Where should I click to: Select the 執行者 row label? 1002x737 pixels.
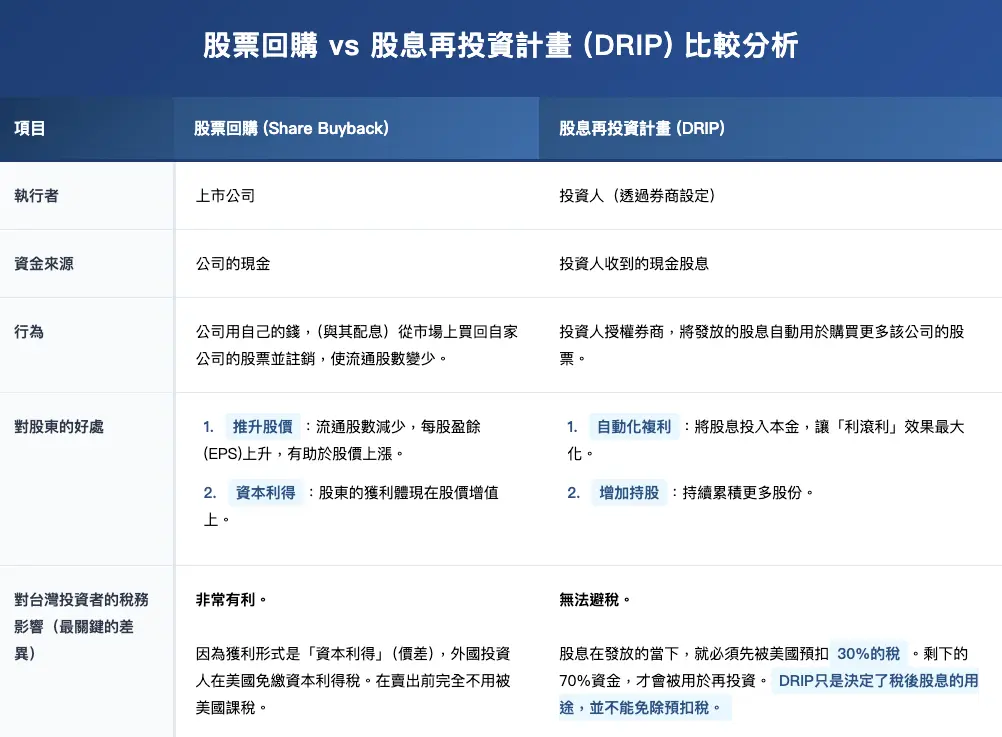click(36, 195)
